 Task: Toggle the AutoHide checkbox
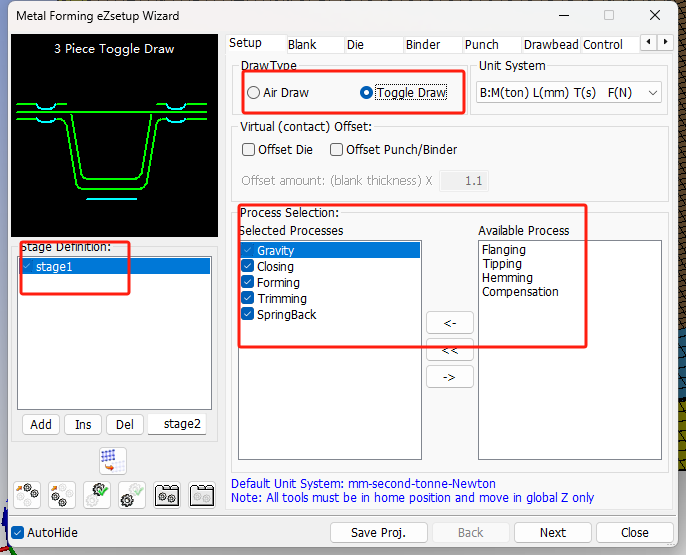click(x=18, y=533)
